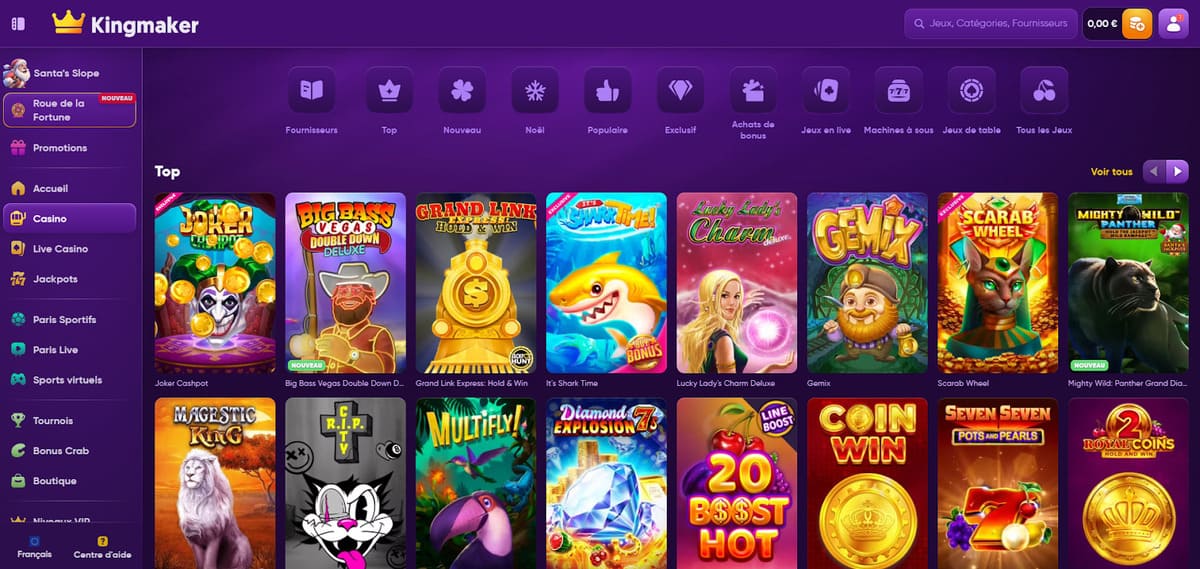The image size is (1200, 569).
Task: Collapse the sidebar with the panel toggle
Action: (x=18, y=23)
